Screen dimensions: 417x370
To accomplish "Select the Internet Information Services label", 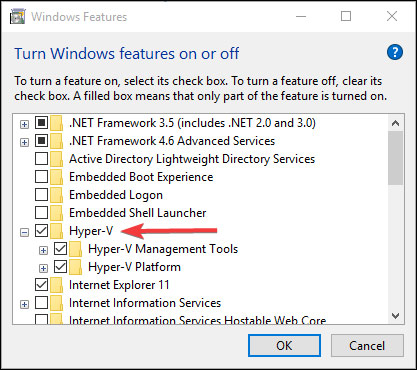I will tap(145, 303).
